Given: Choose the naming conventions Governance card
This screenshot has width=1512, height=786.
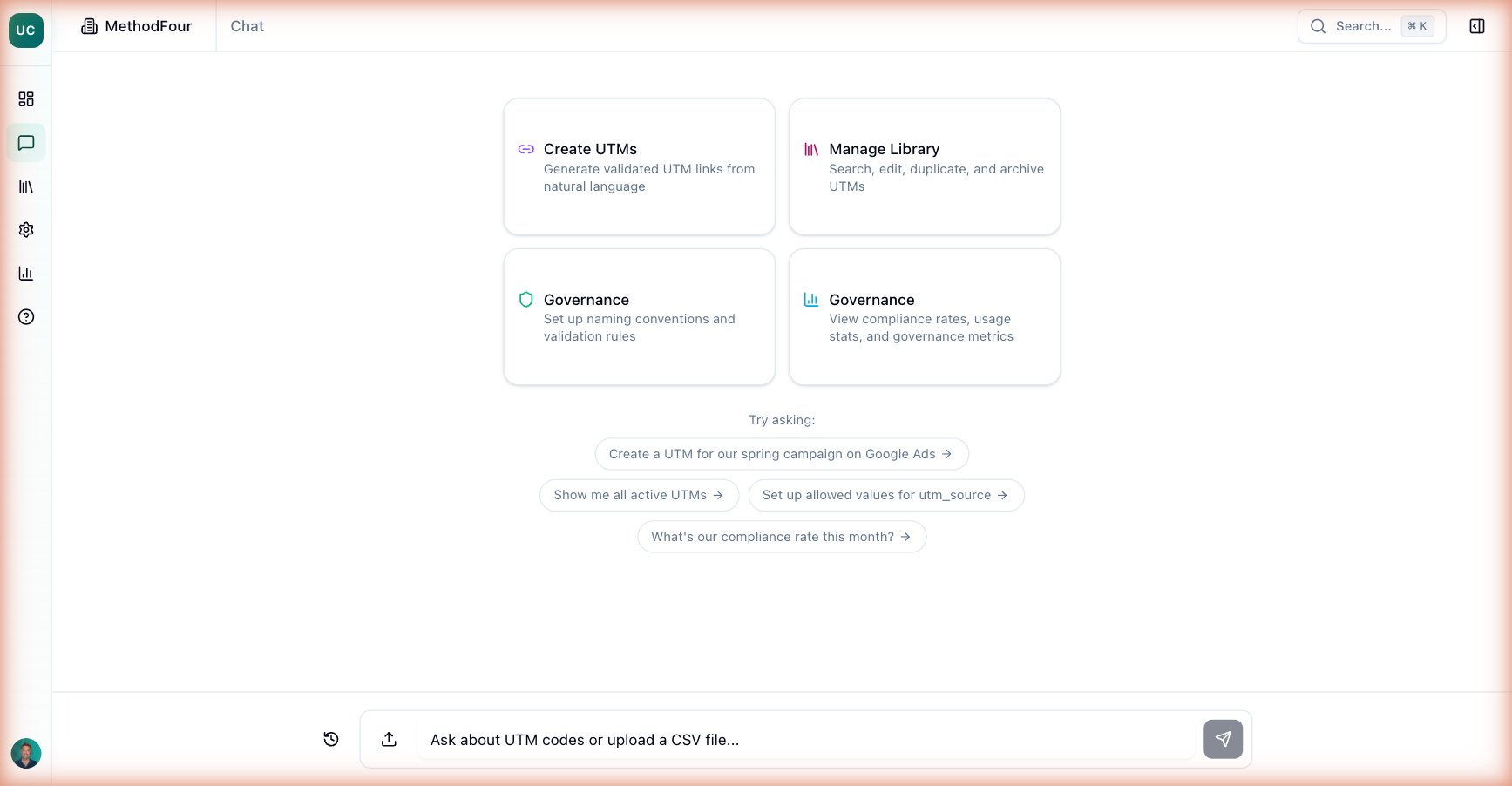Looking at the screenshot, I should [639, 317].
